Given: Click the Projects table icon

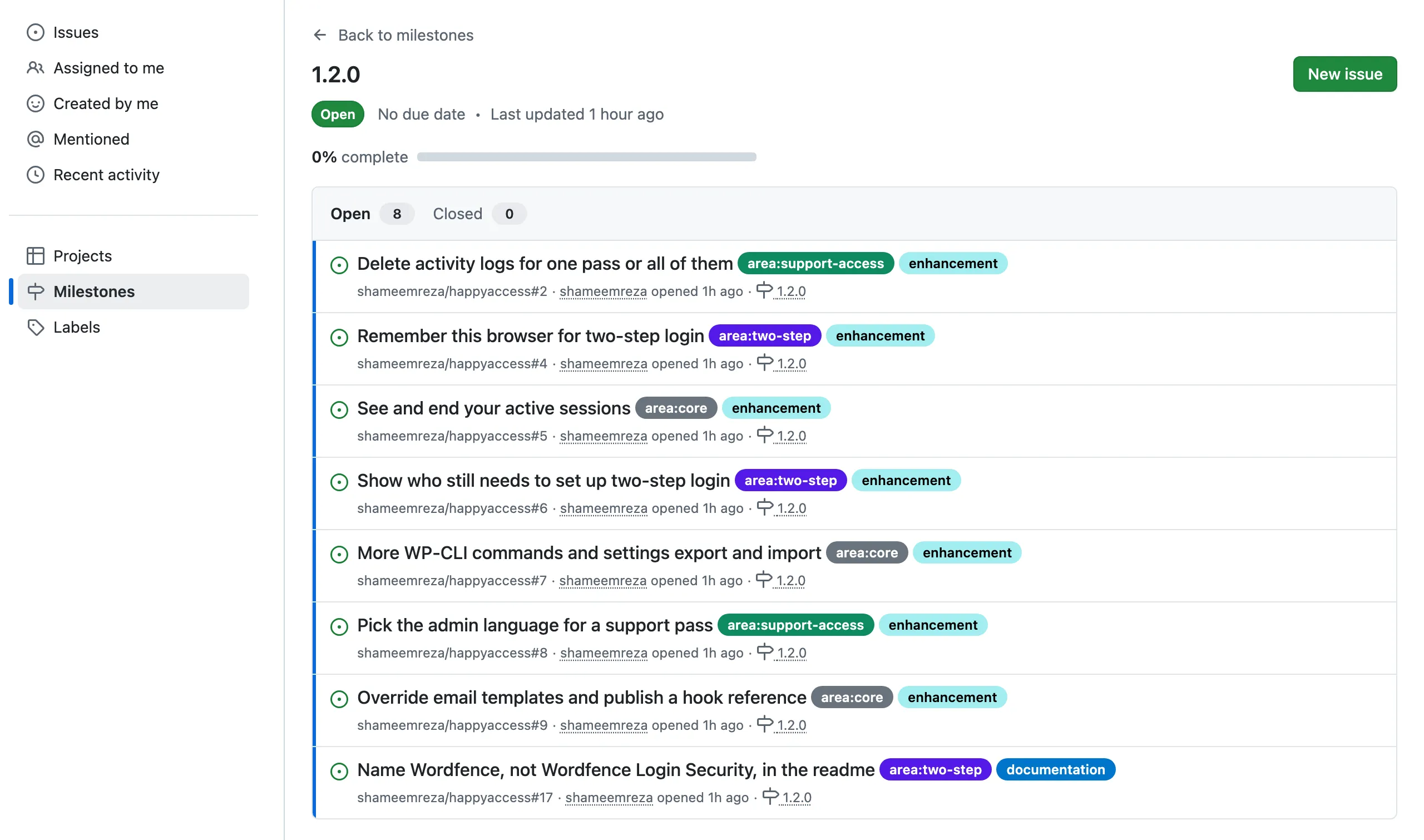Looking at the screenshot, I should tap(35, 256).
